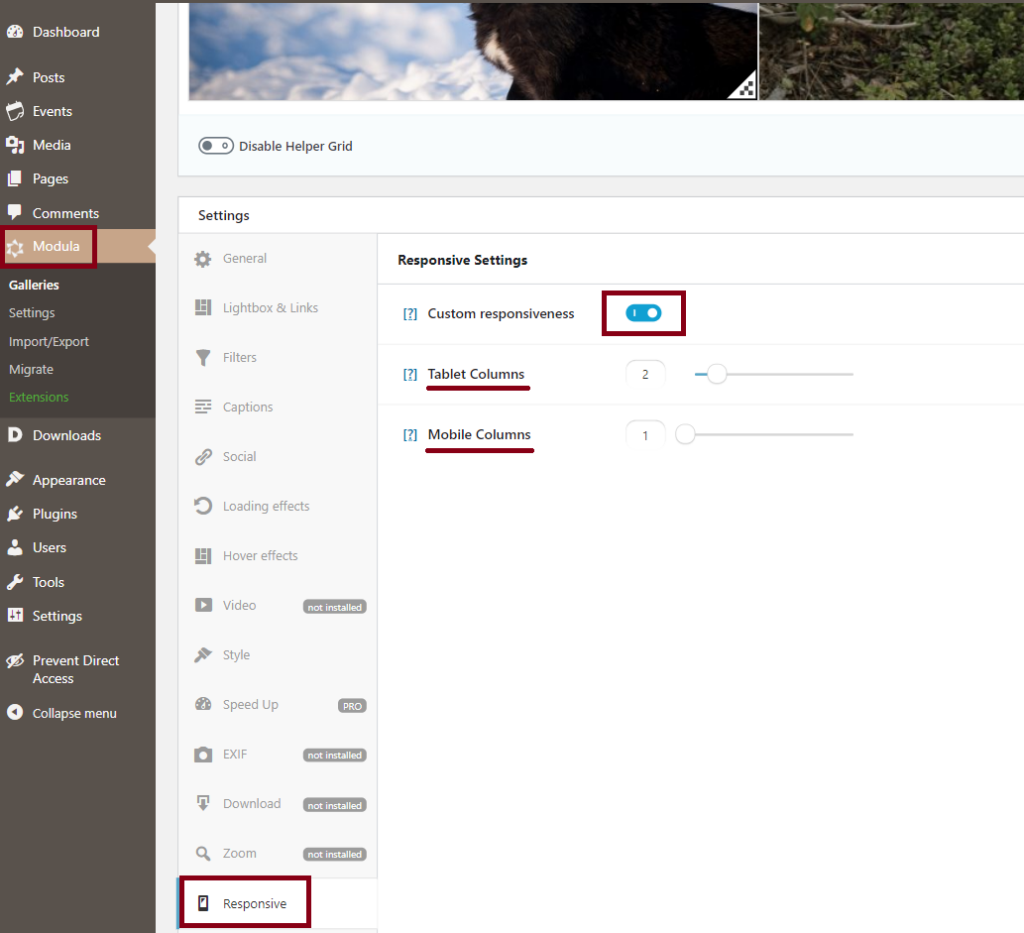Expand the EXIF not installed section
This screenshot has width=1024, height=933.
coord(238,754)
